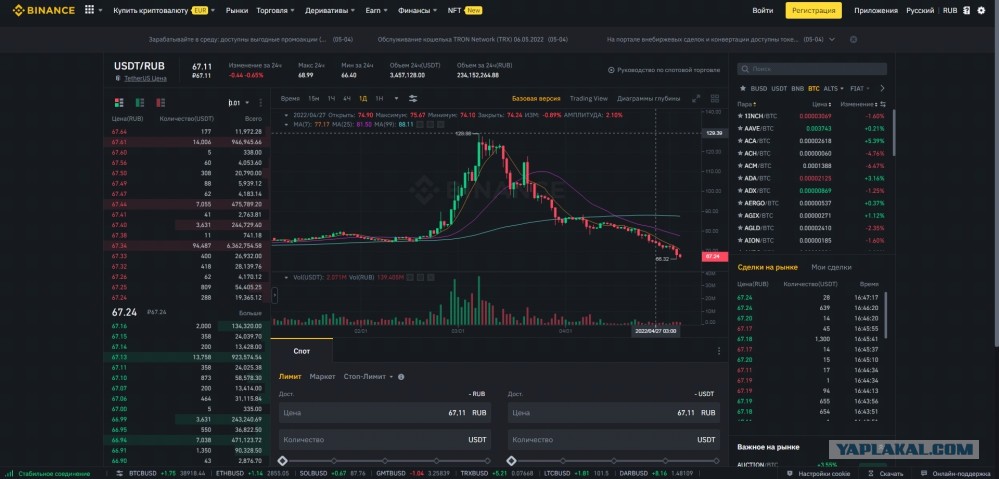The image size is (999, 479).
Task: Favorite the ACM/BTC pair star
Action: pos(740,166)
